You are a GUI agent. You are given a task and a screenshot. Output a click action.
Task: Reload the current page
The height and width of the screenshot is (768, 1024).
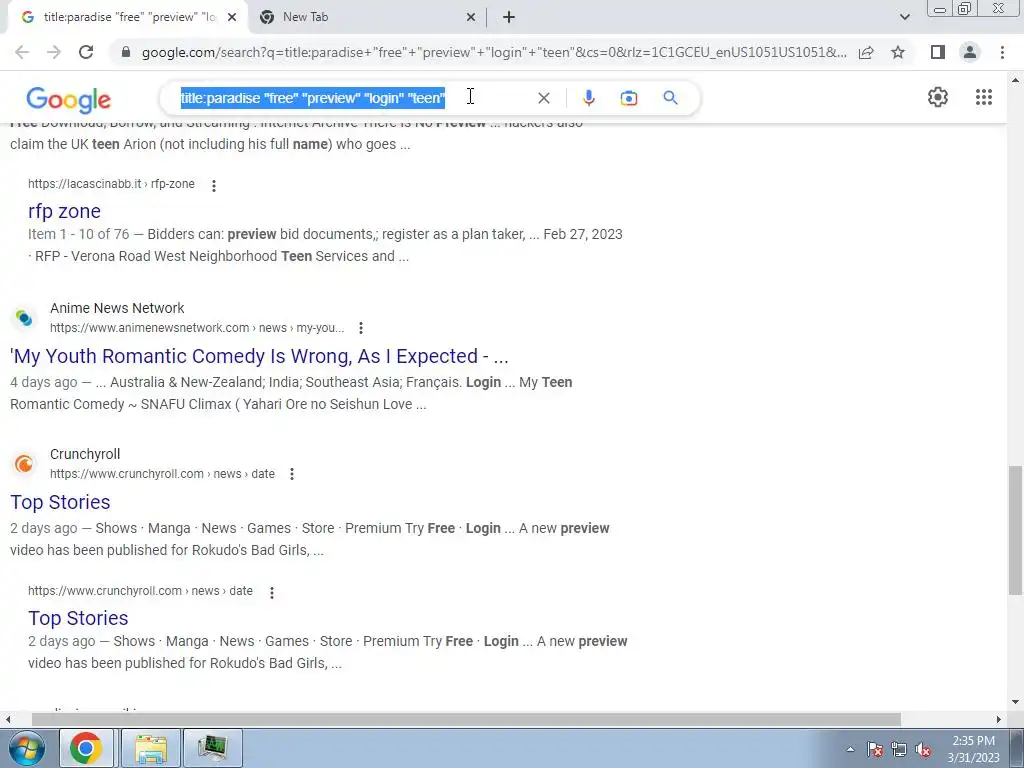(x=86, y=52)
